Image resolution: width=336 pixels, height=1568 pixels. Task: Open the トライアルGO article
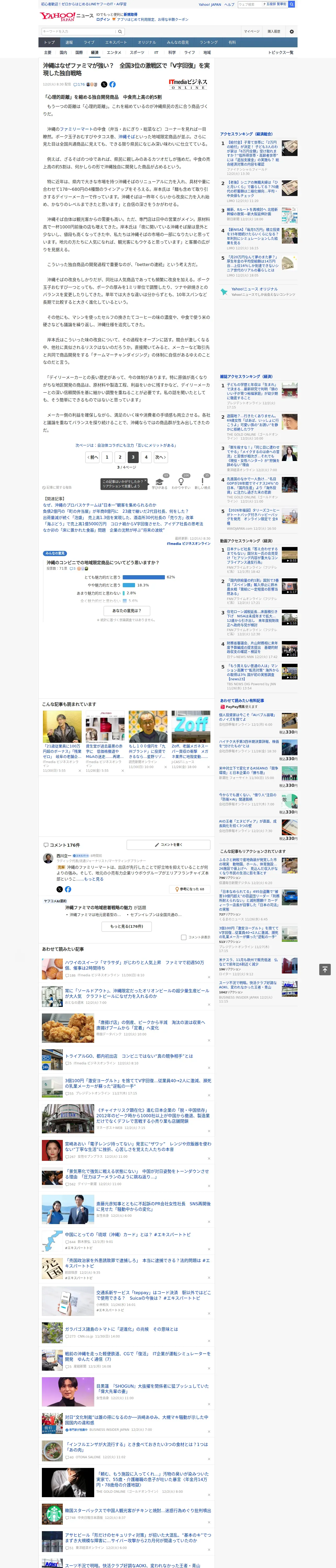pyautogui.click(x=129, y=1056)
